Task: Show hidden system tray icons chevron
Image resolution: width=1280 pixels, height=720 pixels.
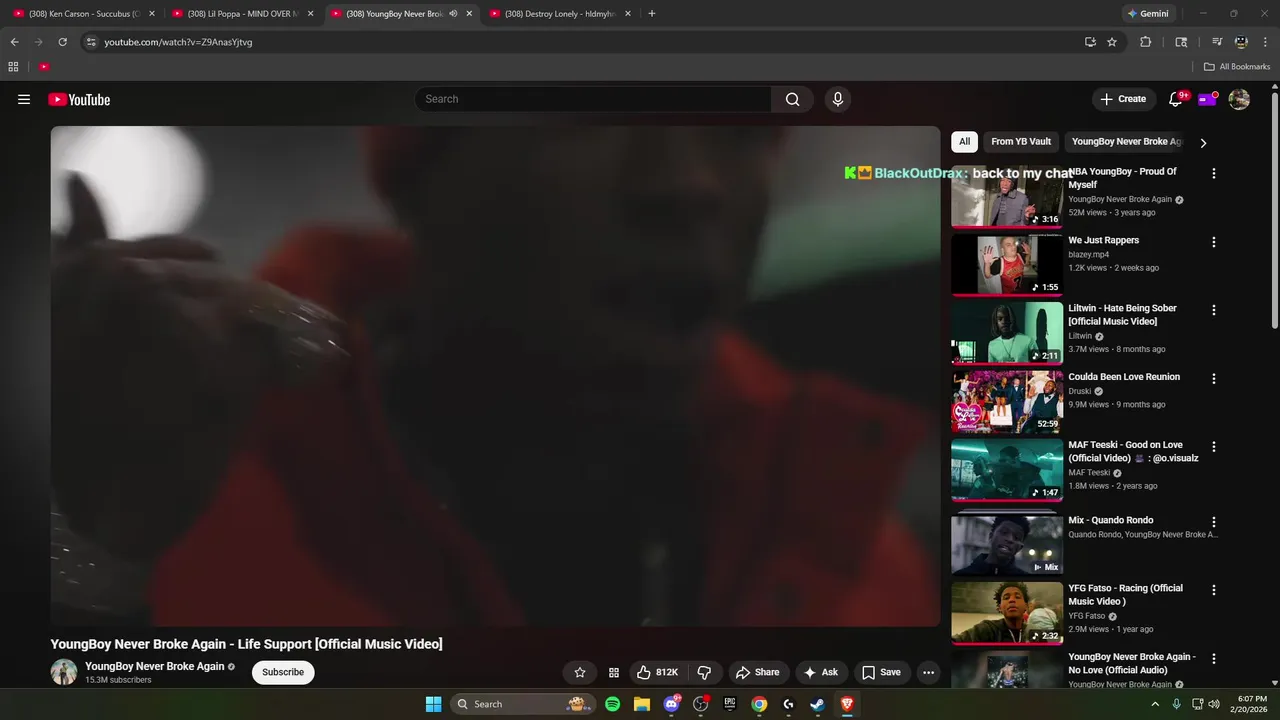Action: coord(1155,704)
